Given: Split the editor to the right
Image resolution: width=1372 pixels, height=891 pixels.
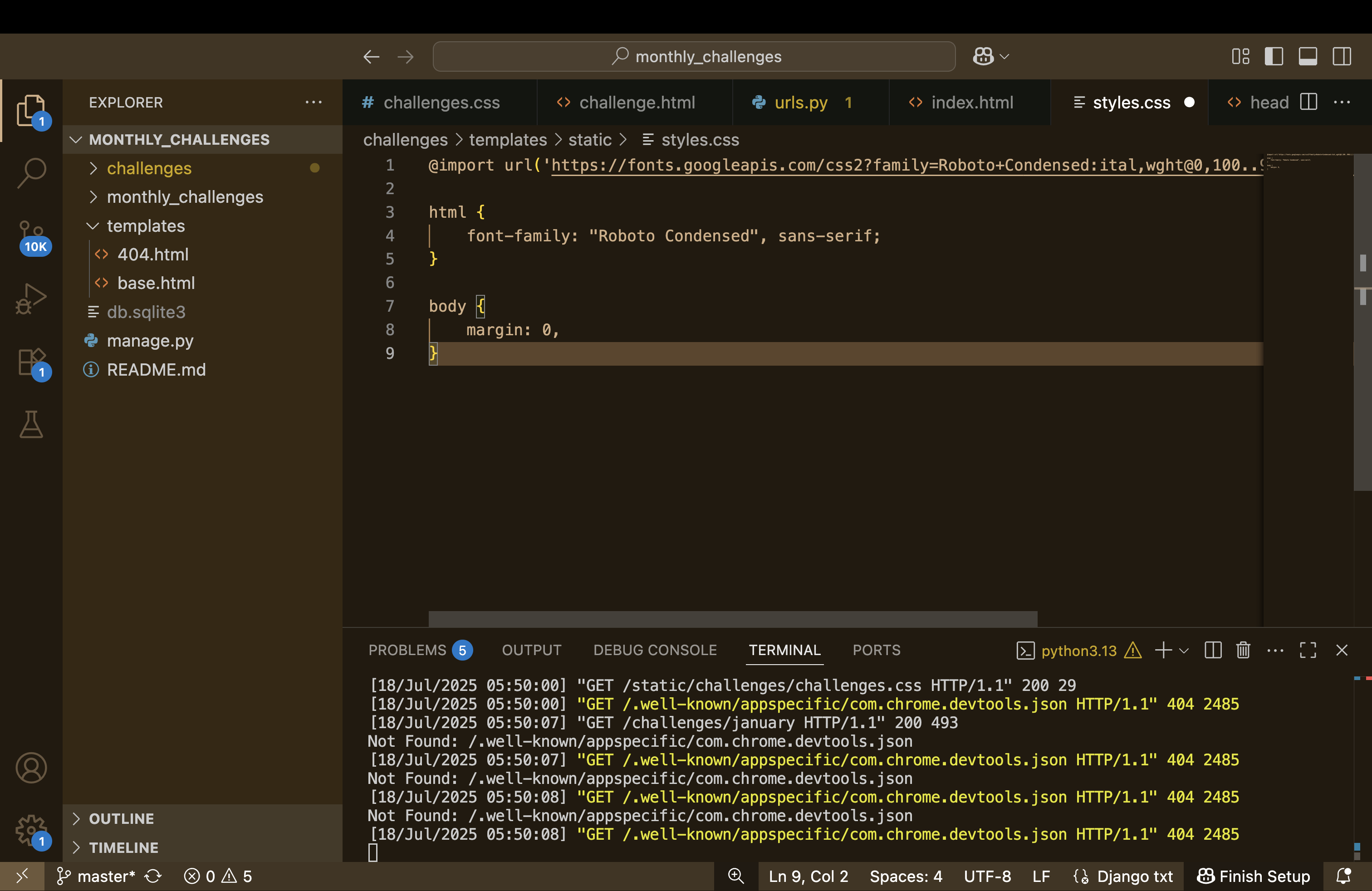Looking at the screenshot, I should (1308, 102).
